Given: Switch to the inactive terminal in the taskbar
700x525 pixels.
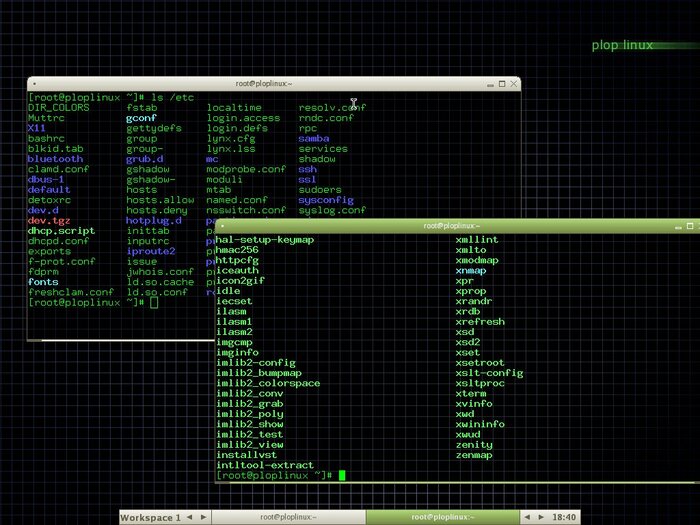Looking at the screenshot, I should (289, 517).
